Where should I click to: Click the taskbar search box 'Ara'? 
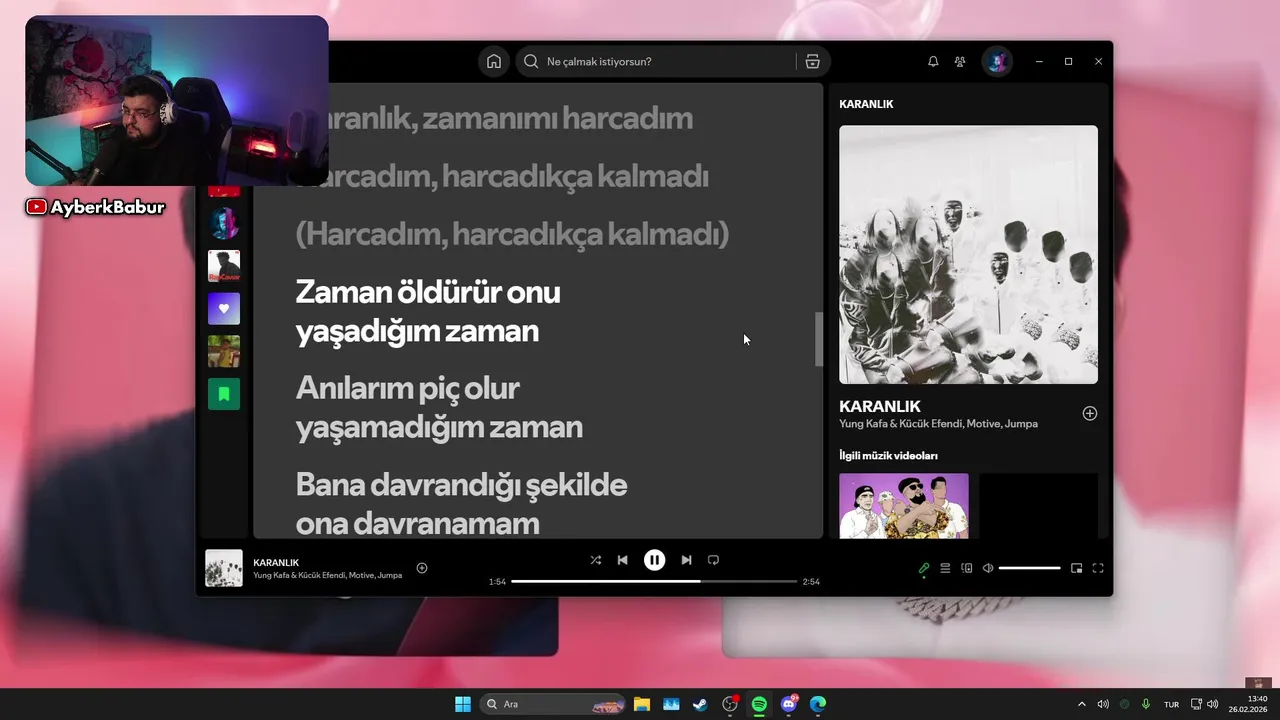[x=553, y=704]
